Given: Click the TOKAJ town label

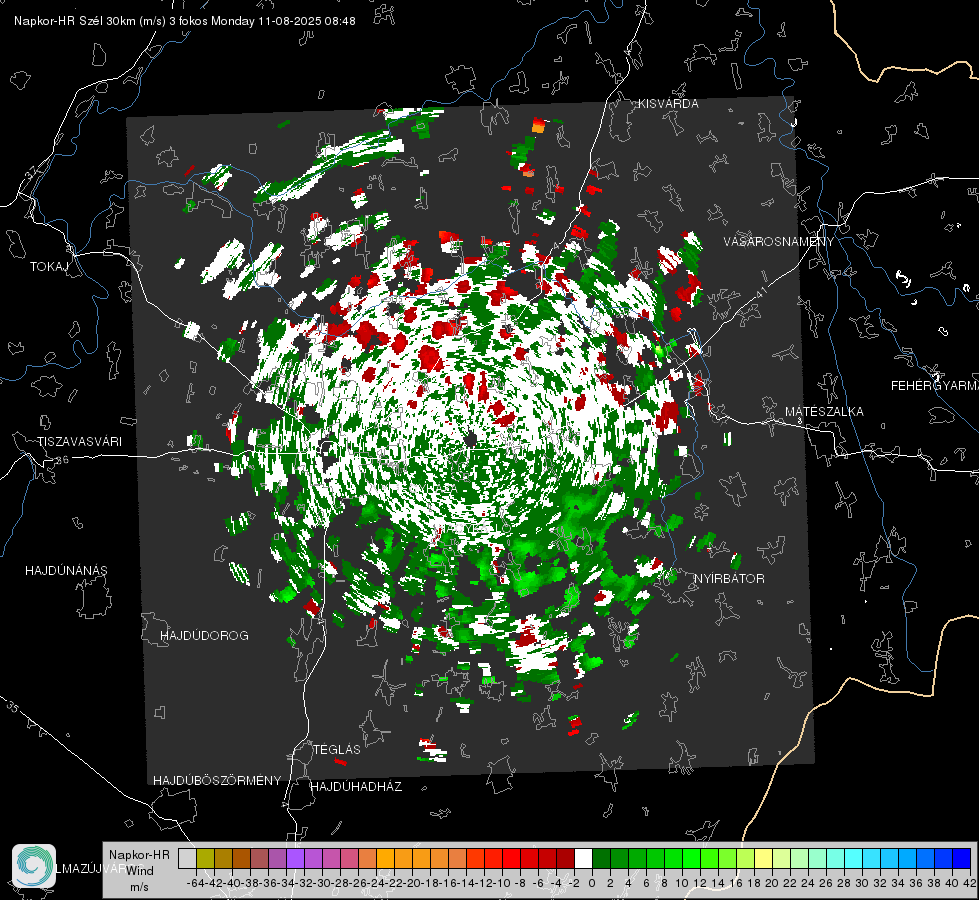Looking at the screenshot, I should (x=49, y=267).
